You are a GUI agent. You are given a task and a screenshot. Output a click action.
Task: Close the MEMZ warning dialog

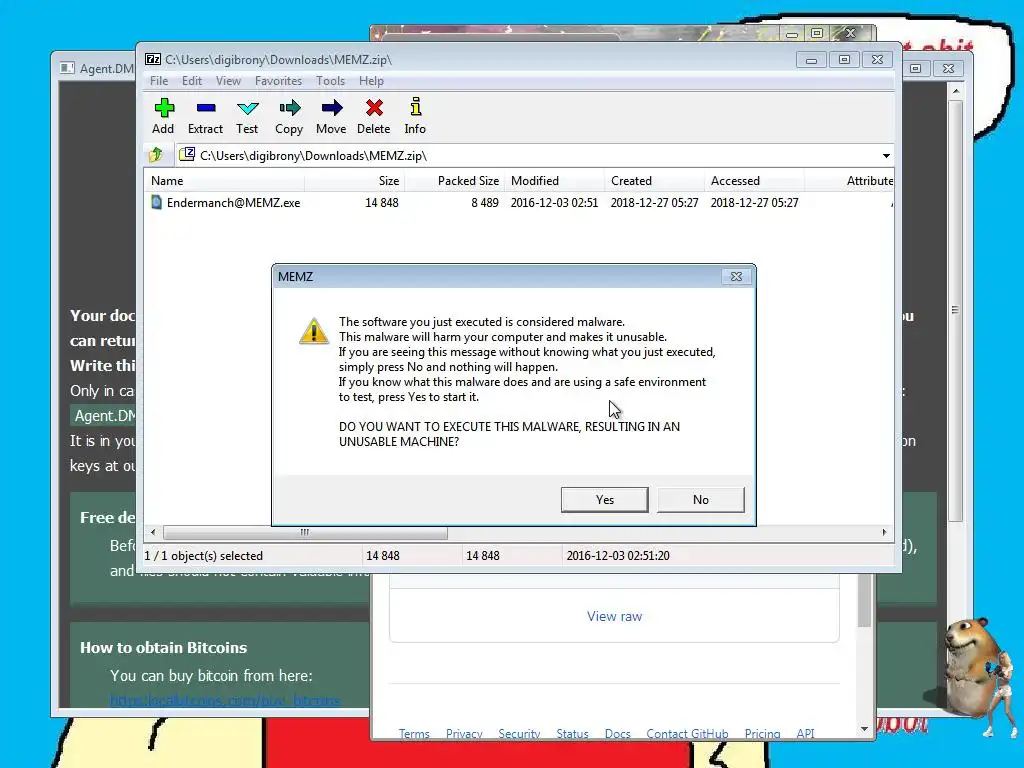(736, 276)
